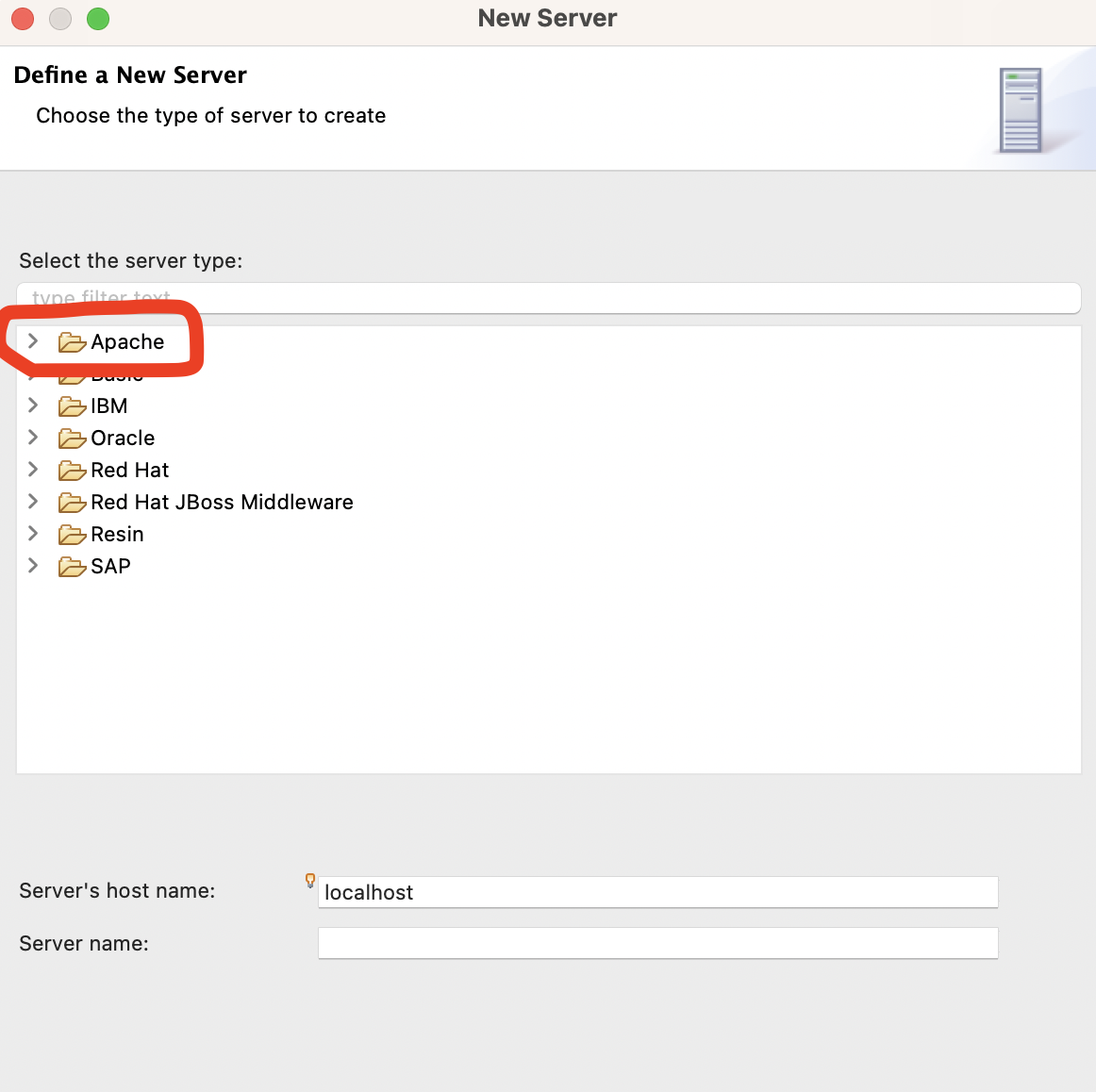Click the Resin tree label

click(x=117, y=535)
